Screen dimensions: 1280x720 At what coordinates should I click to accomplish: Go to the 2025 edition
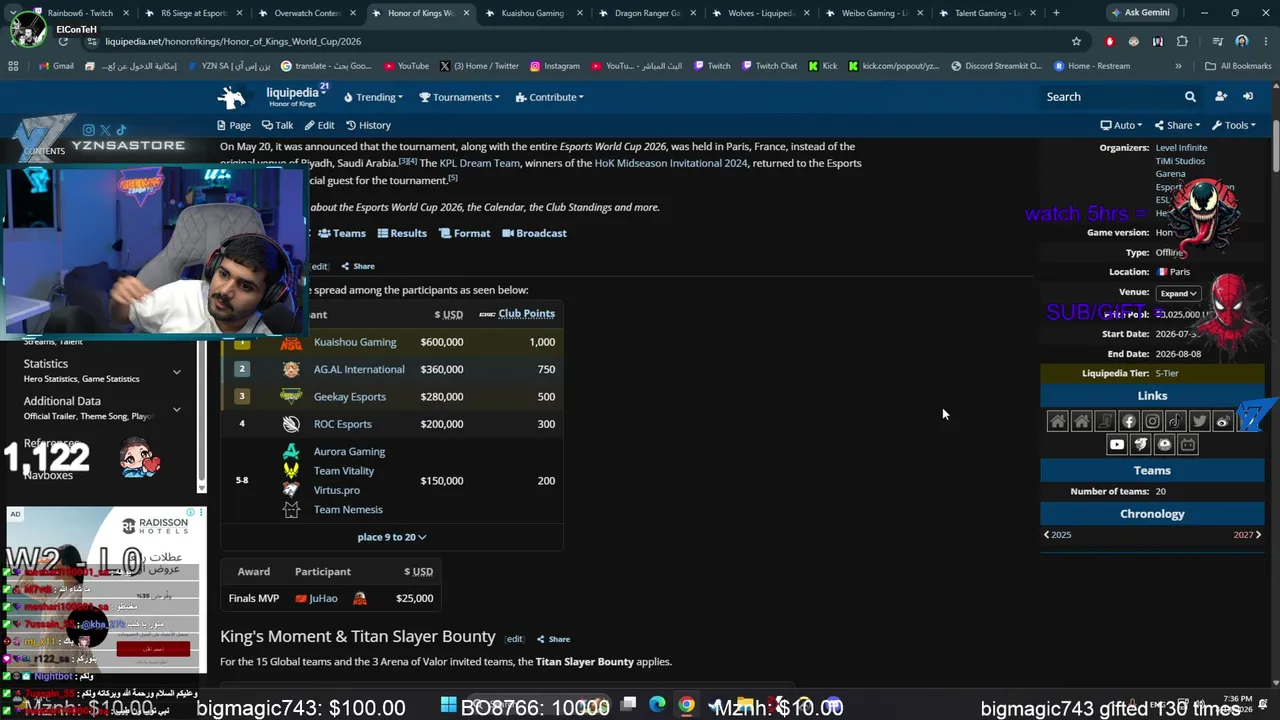click(x=1057, y=535)
